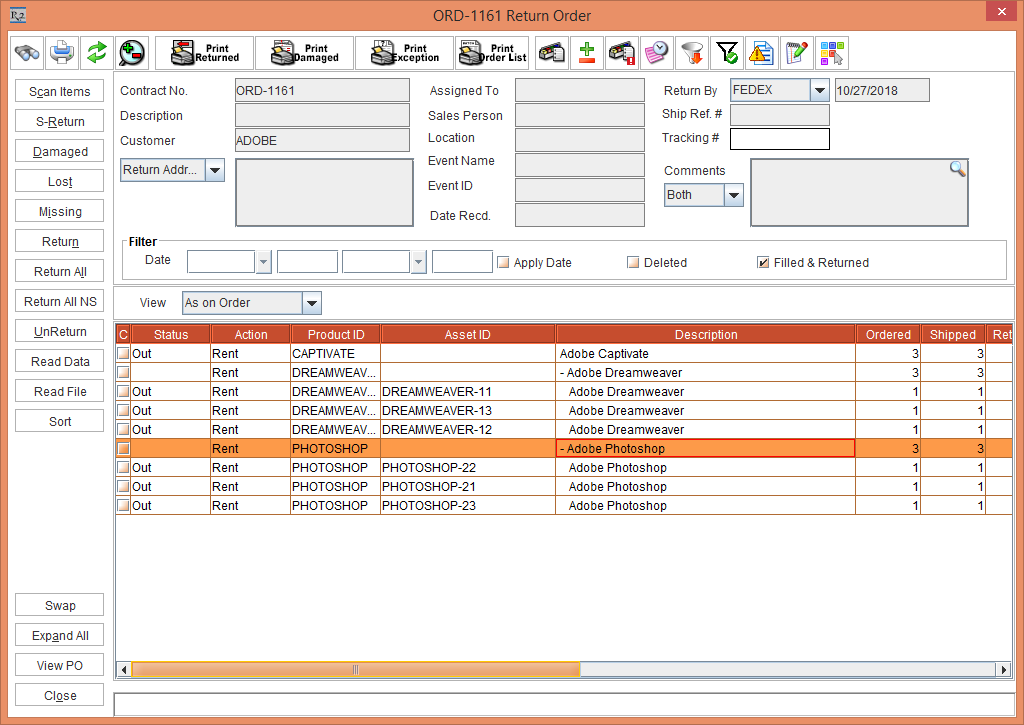Click the printer icon in toolbar
This screenshot has height=725, width=1024.
62,52
